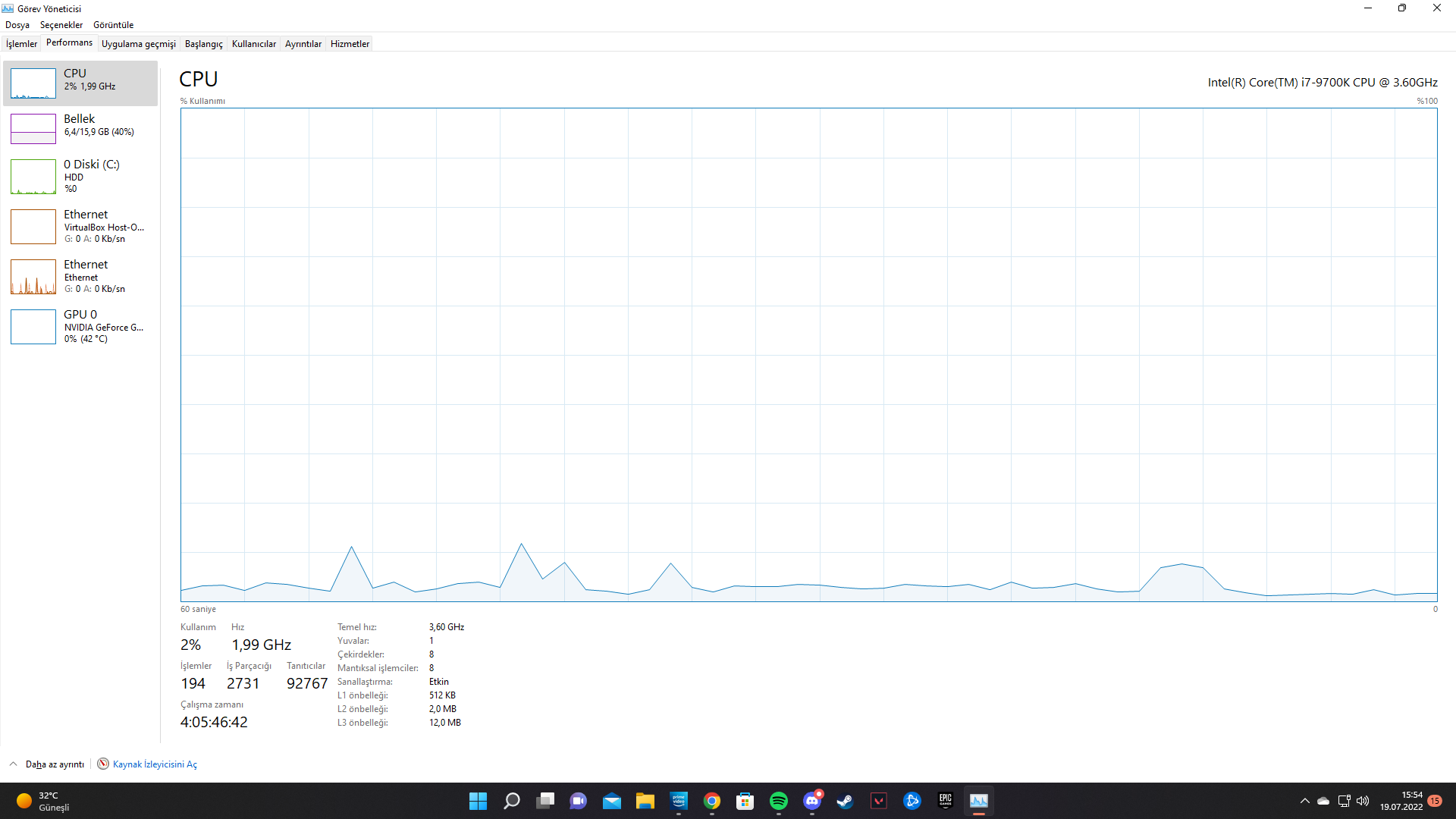The height and width of the screenshot is (819, 1456).
Task: Select the CPU mini graph thumbnail
Action: (x=33, y=83)
